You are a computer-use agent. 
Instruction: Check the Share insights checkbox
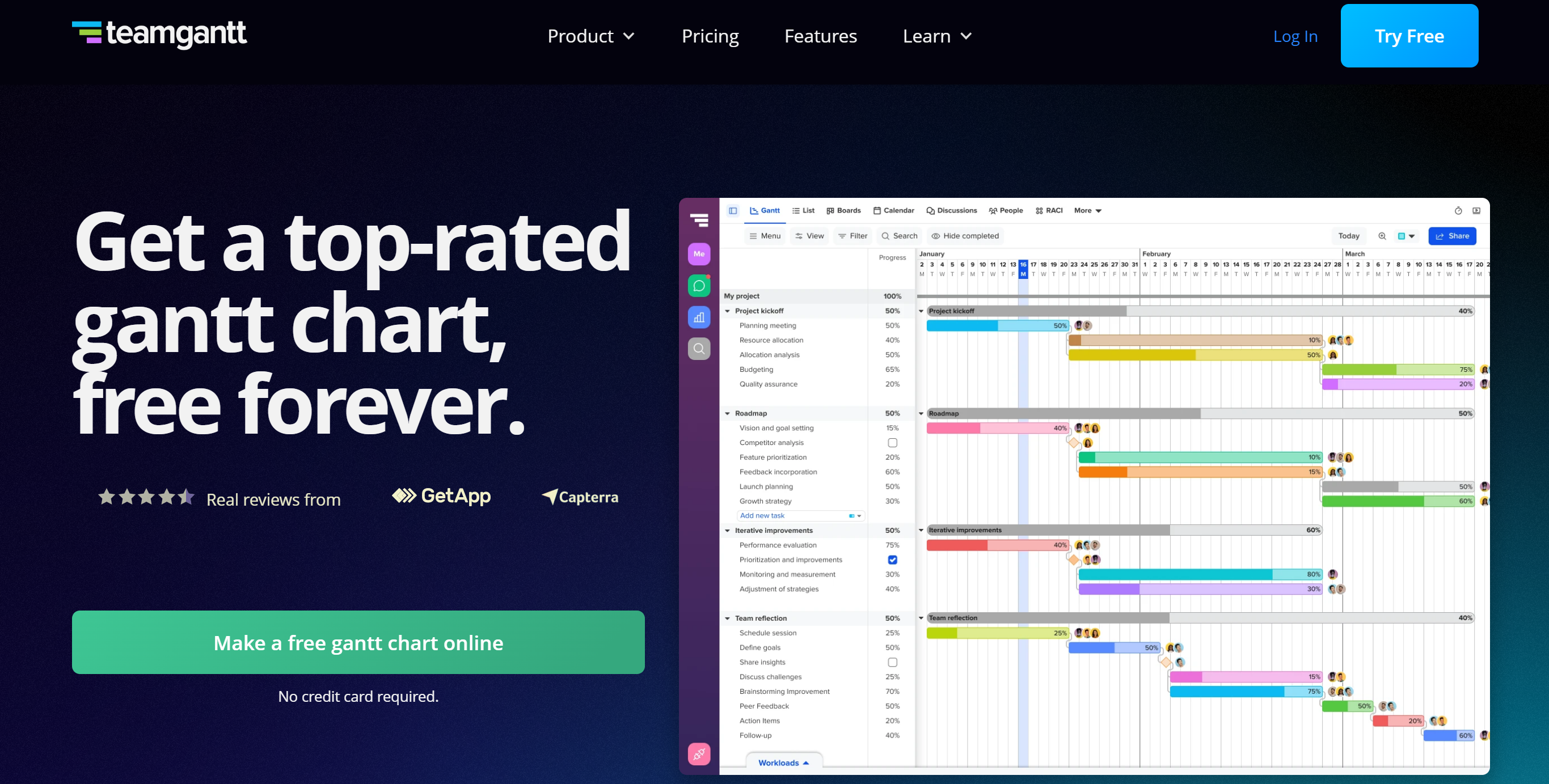[892, 662]
